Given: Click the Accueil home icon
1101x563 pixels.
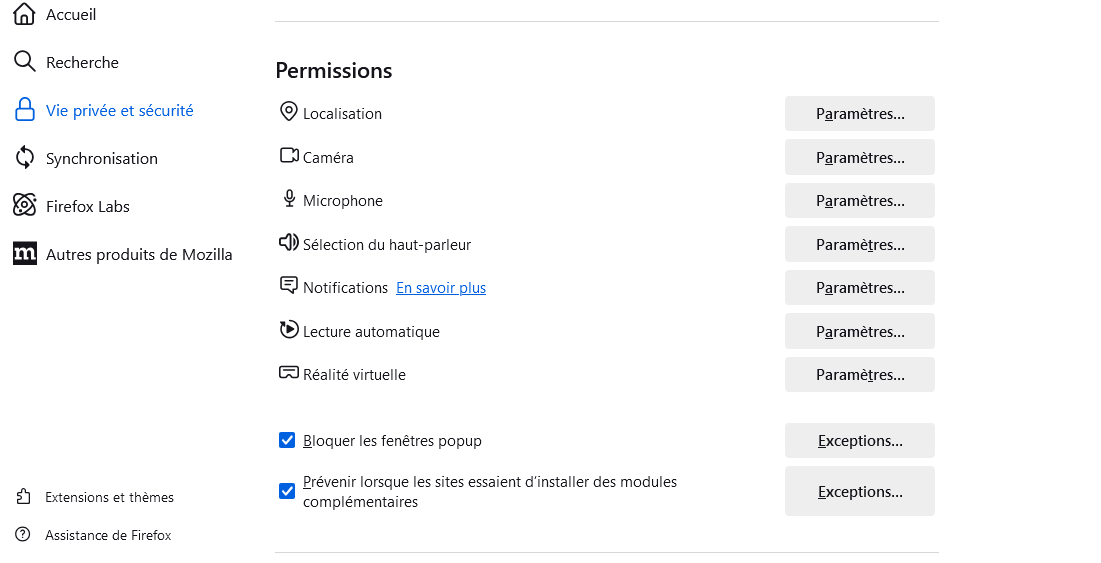Looking at the screenshot, I should coord(25,14).
